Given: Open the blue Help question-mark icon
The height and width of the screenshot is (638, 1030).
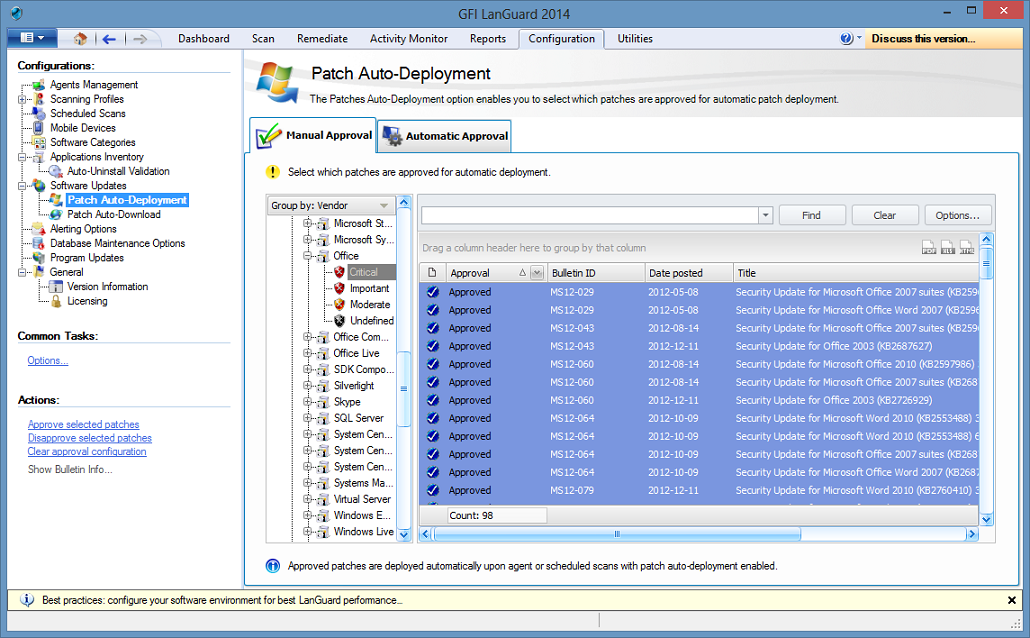Looking at the screenshot, I should point(846,38).
